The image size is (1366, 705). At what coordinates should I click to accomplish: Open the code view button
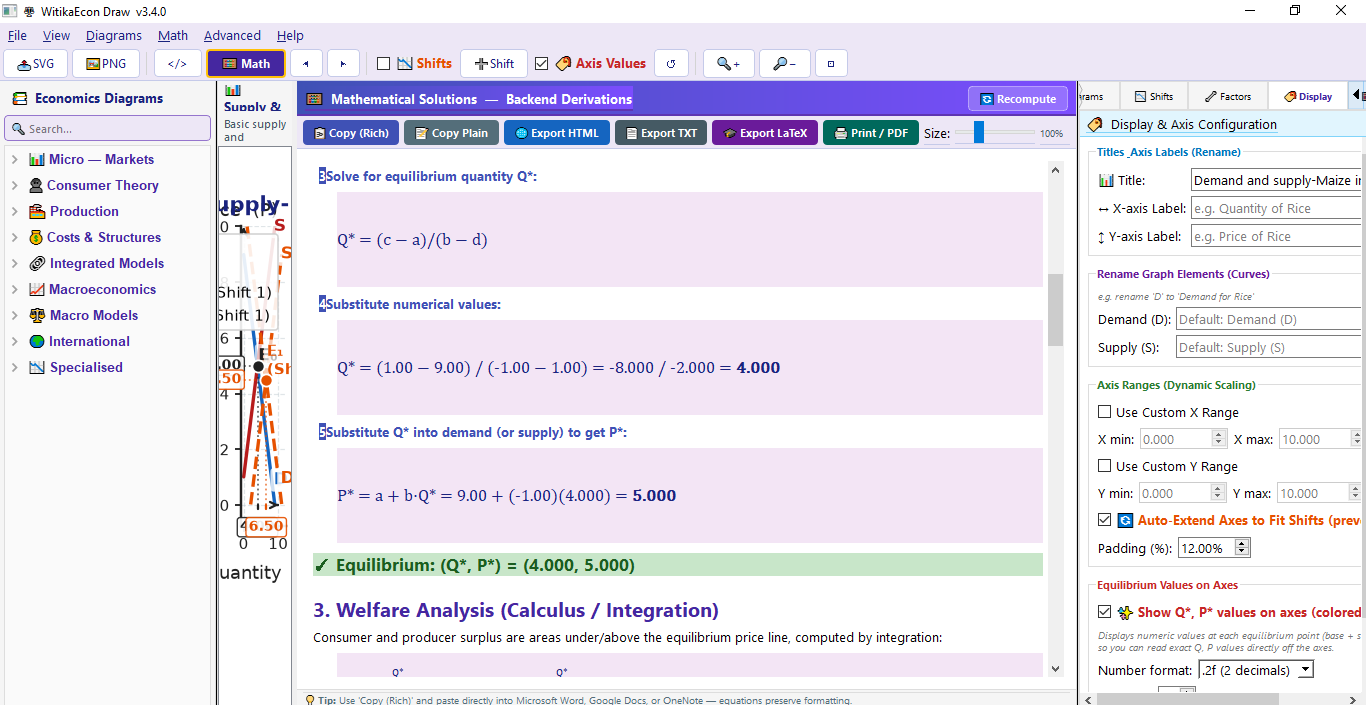click(177, 63)
